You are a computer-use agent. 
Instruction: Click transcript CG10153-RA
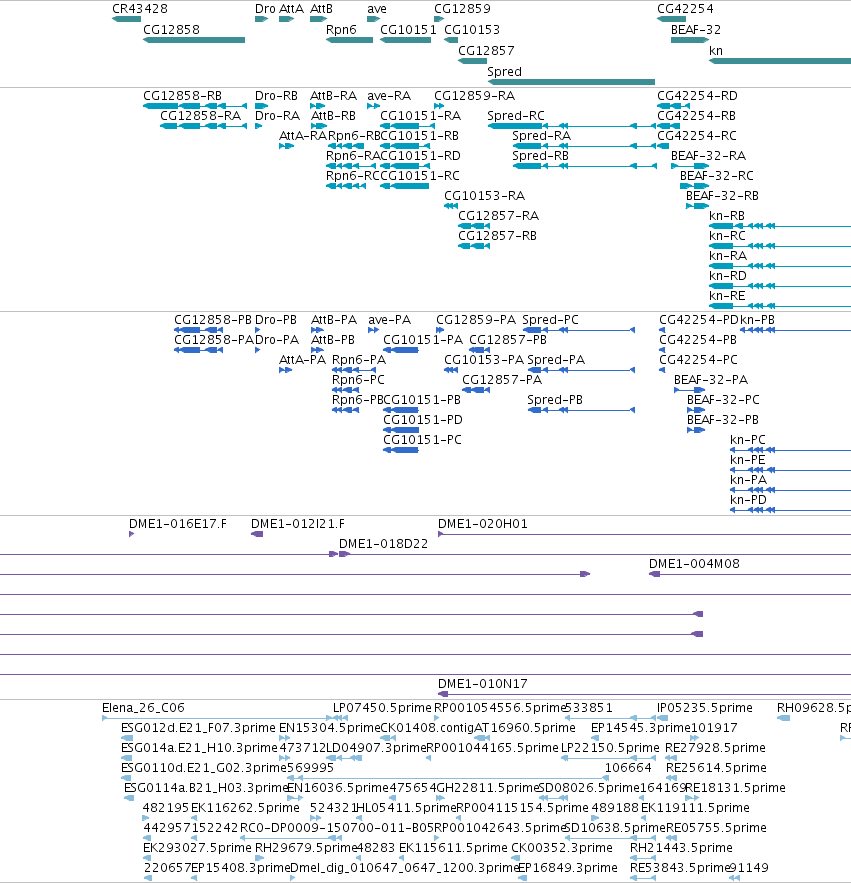[485, 196]
